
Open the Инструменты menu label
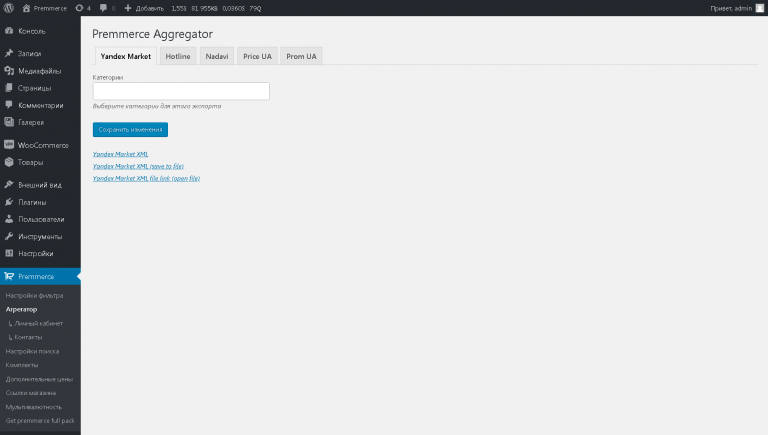40,237
